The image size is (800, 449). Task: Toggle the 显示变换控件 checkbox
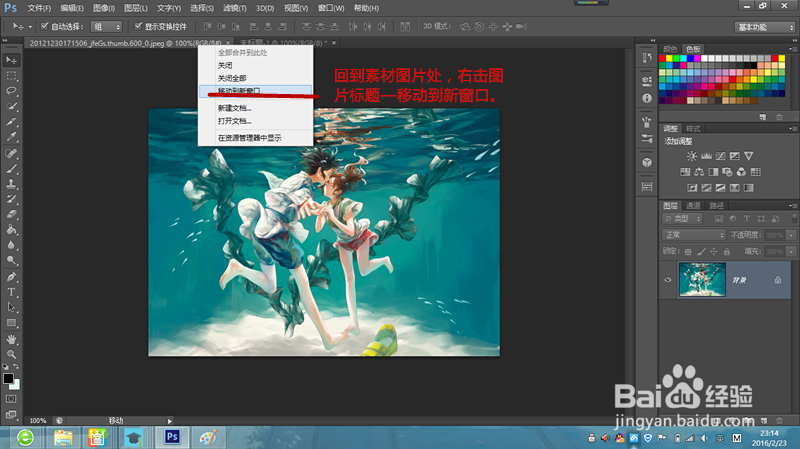pyautogui.click(x=138, y=26)
